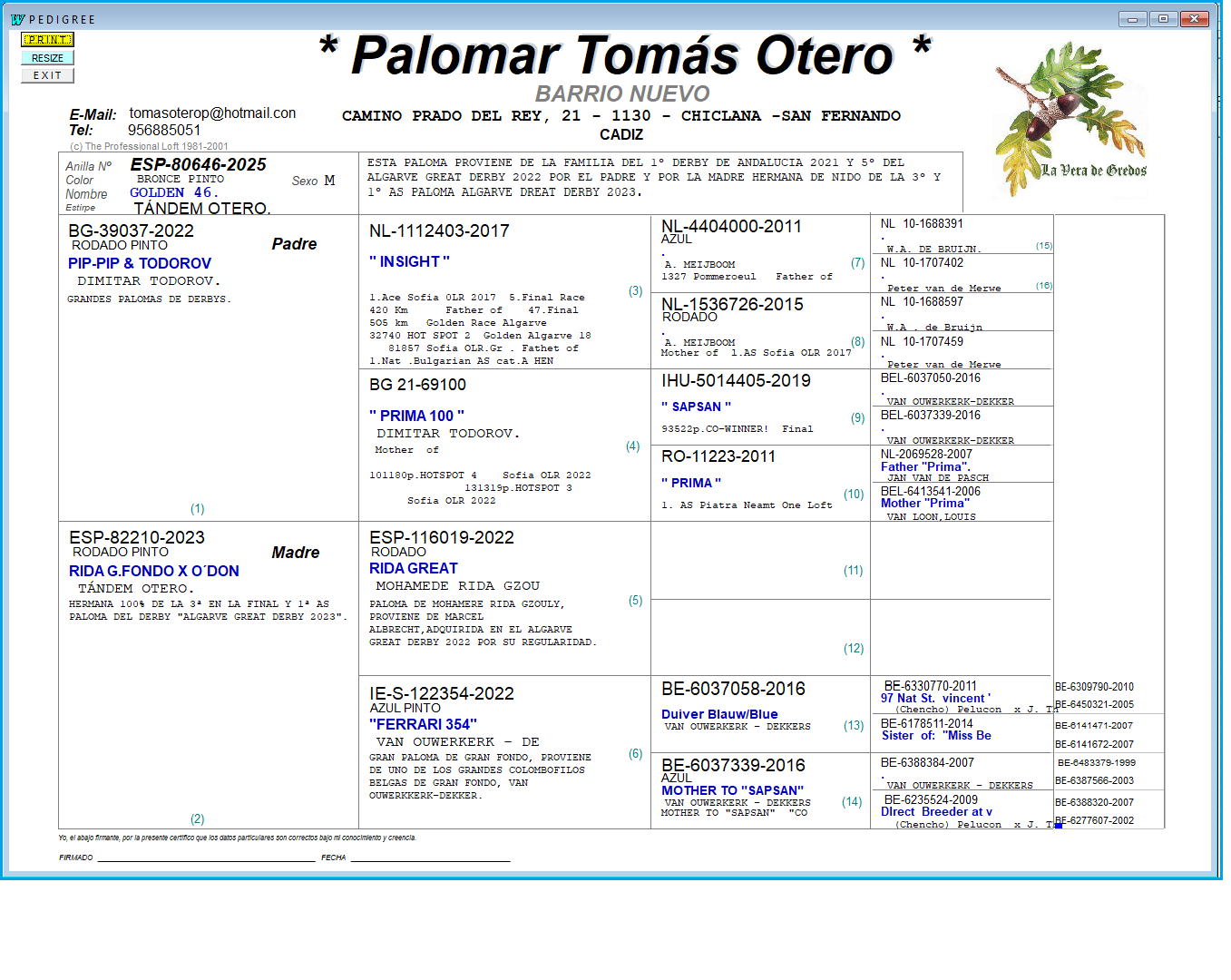This screenshot has width=1231, height=980.
Task: Click the pigeon name GOLDEN 46
Action: click(173, 192)
